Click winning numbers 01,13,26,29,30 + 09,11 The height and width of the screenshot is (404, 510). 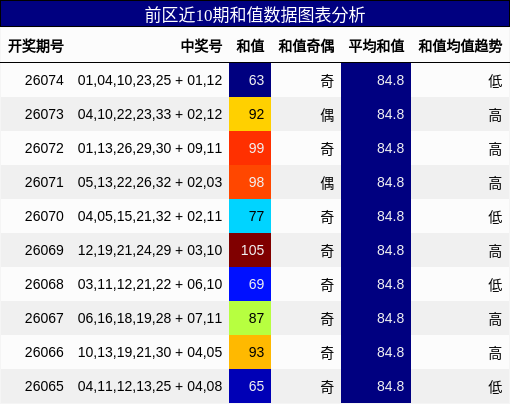pyautogui.click(x=150, y=148)
